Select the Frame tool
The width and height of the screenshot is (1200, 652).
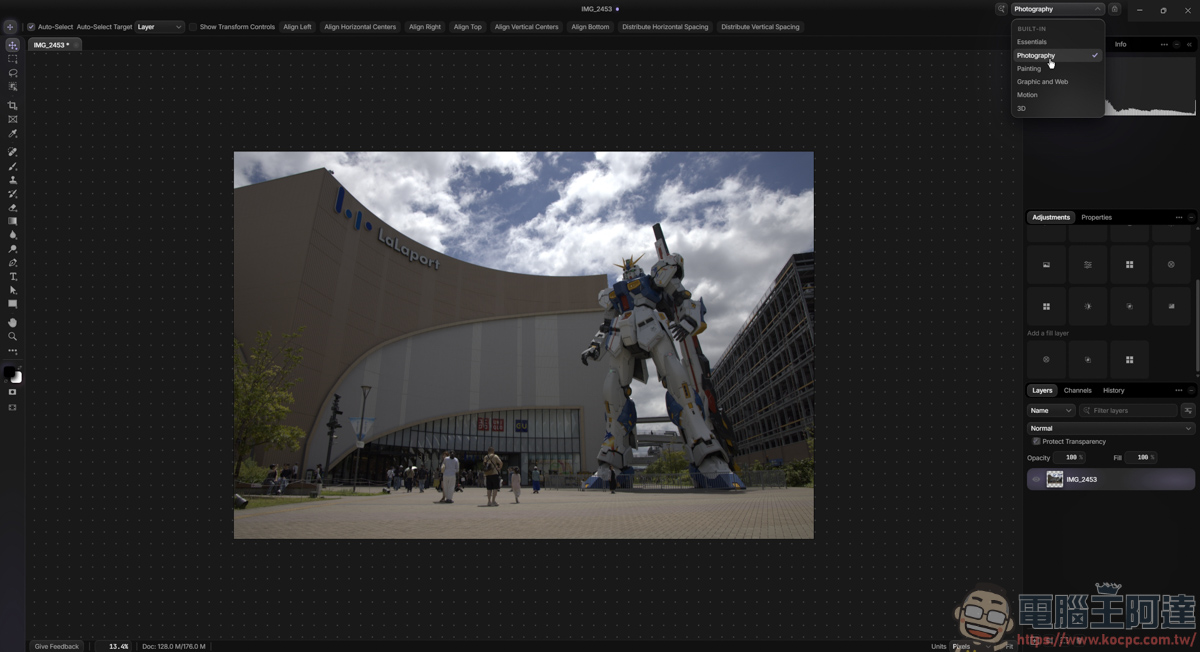pos(13,119)
